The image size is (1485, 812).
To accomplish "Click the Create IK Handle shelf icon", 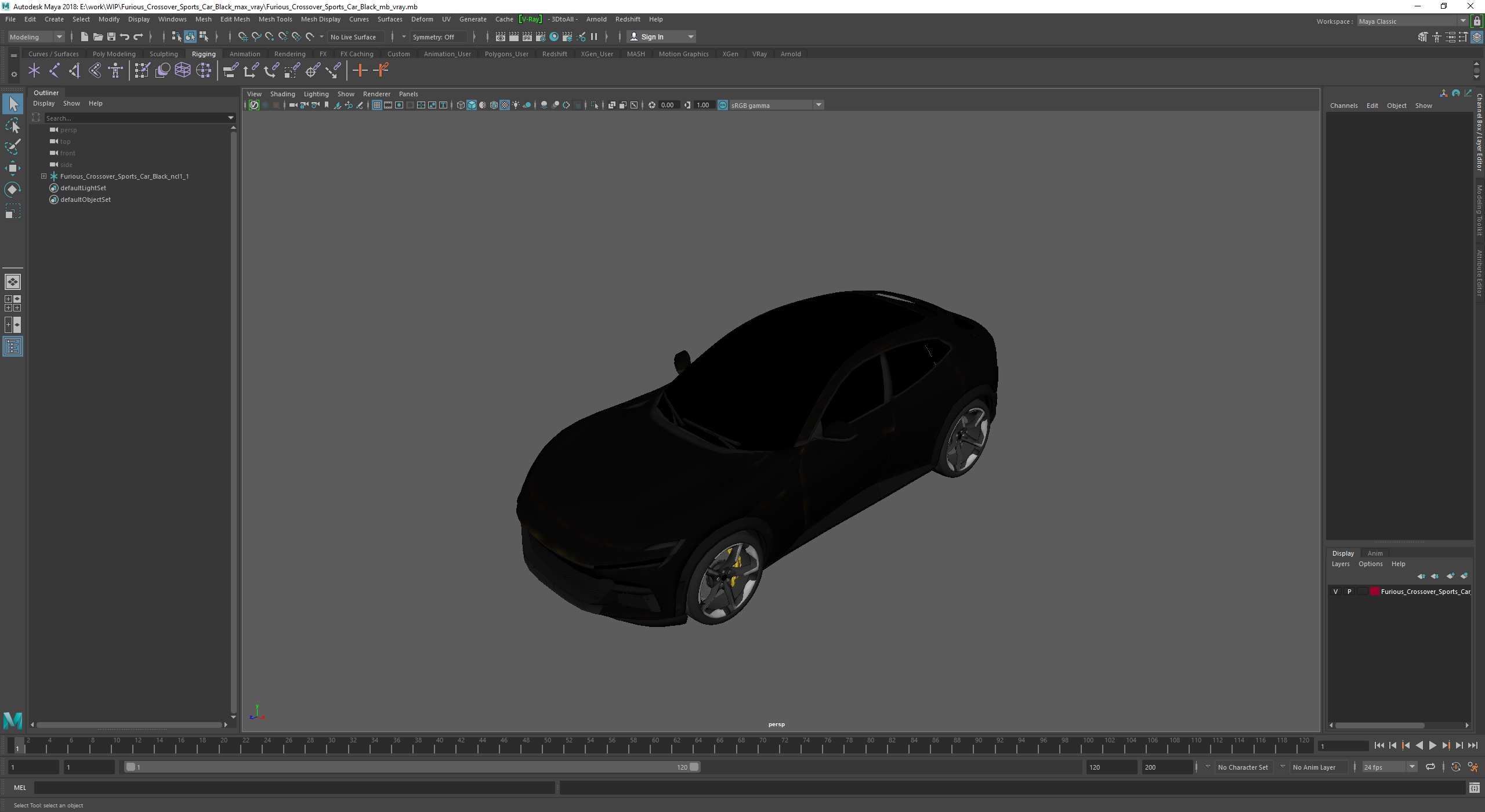I will [x=74, y=71].
